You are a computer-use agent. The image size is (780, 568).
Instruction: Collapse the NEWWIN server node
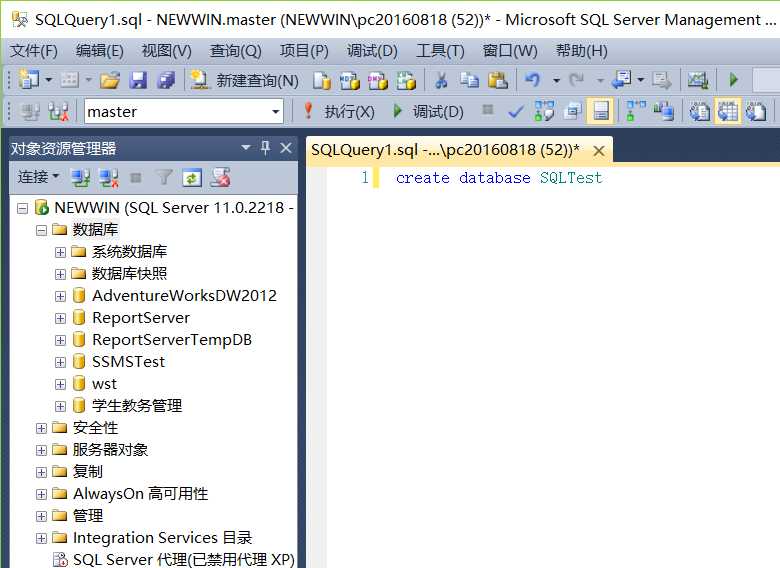22,208
